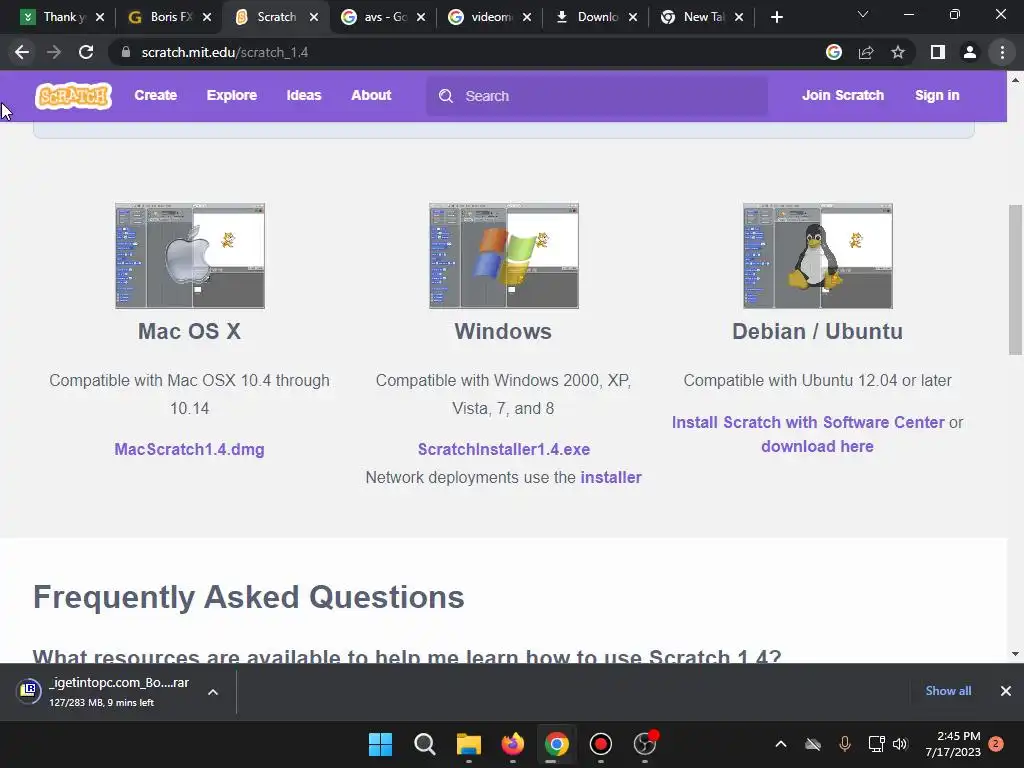Click the Scratch search field

click(x=597, y=96)
